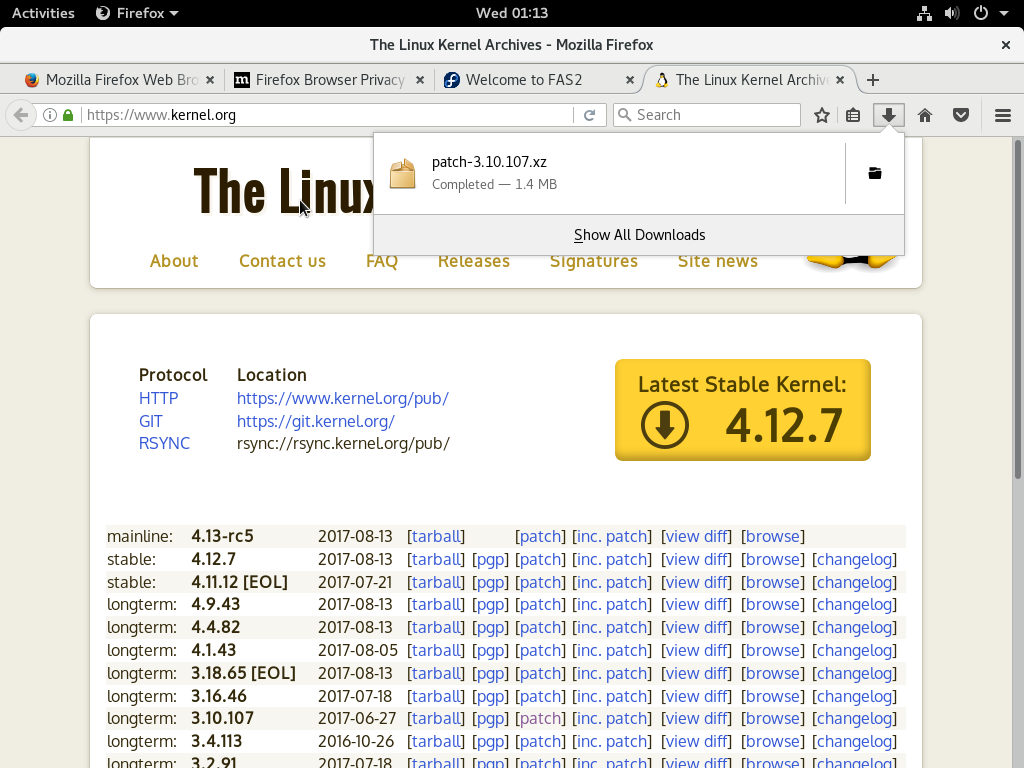The height and width of the screenshot is (768, 1024).
Task: Click the browser back arrow button
Action: point(20,116)
